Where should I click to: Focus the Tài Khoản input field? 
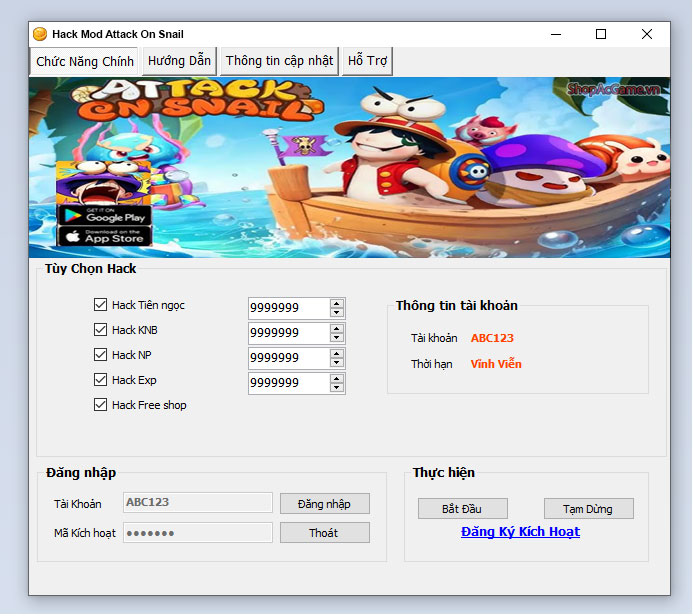pyautogui.click(x=198, y=502)
